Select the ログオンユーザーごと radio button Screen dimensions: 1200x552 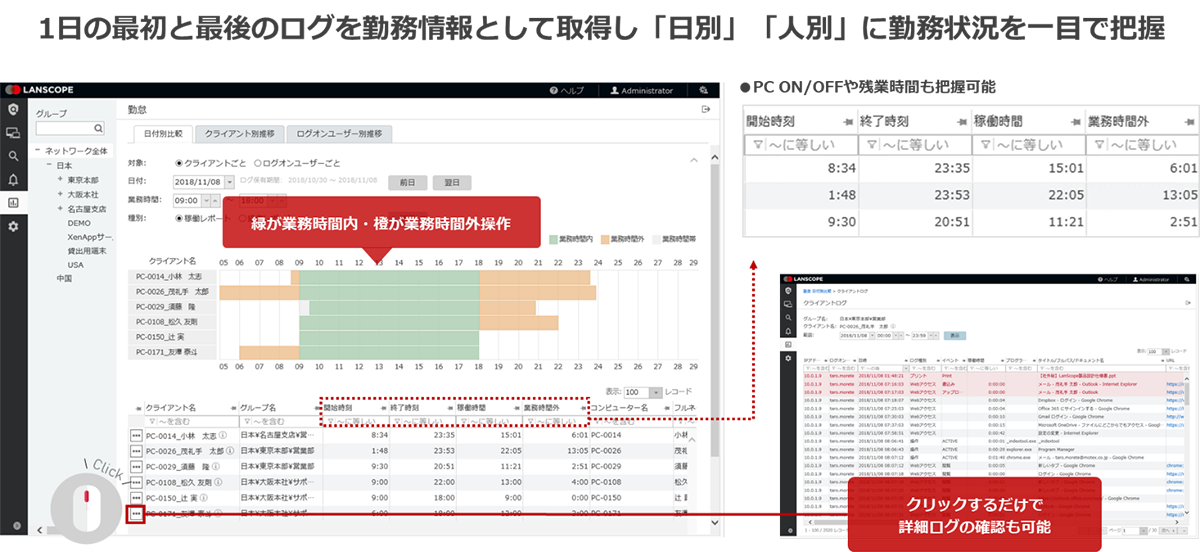[258, 162]
